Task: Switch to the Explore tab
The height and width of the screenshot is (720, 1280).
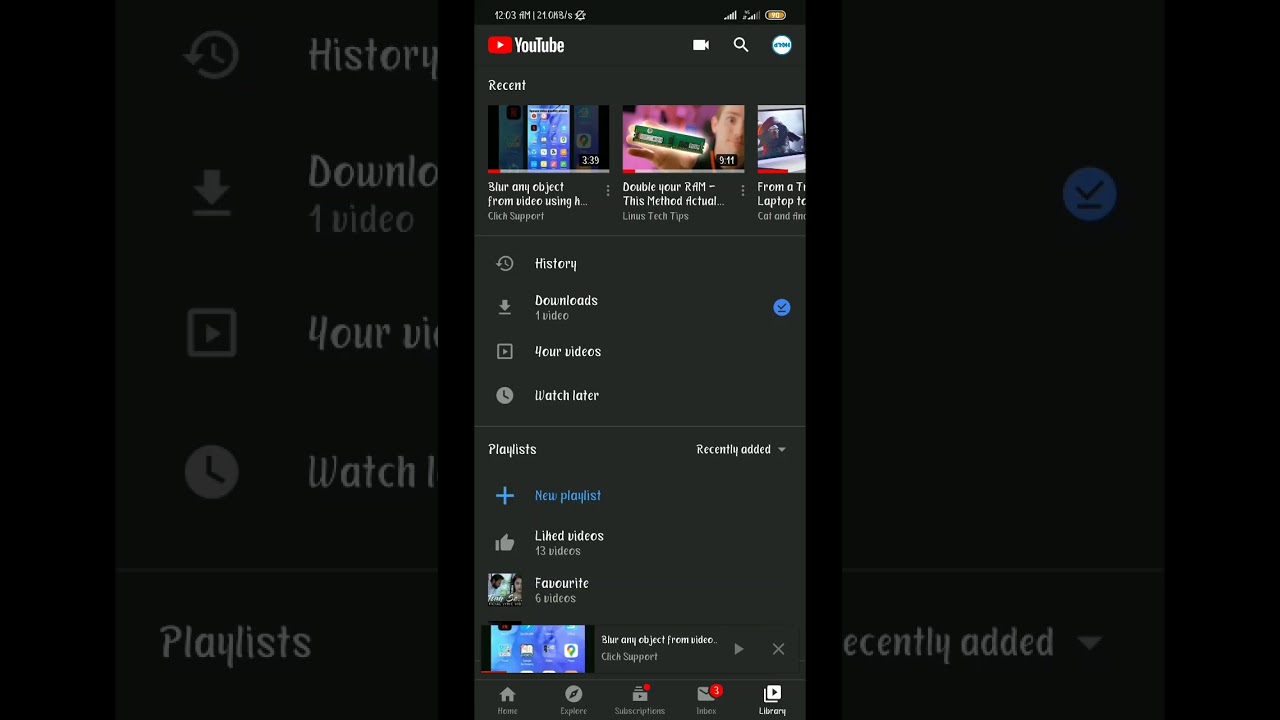Action: [x=573, y=700]
